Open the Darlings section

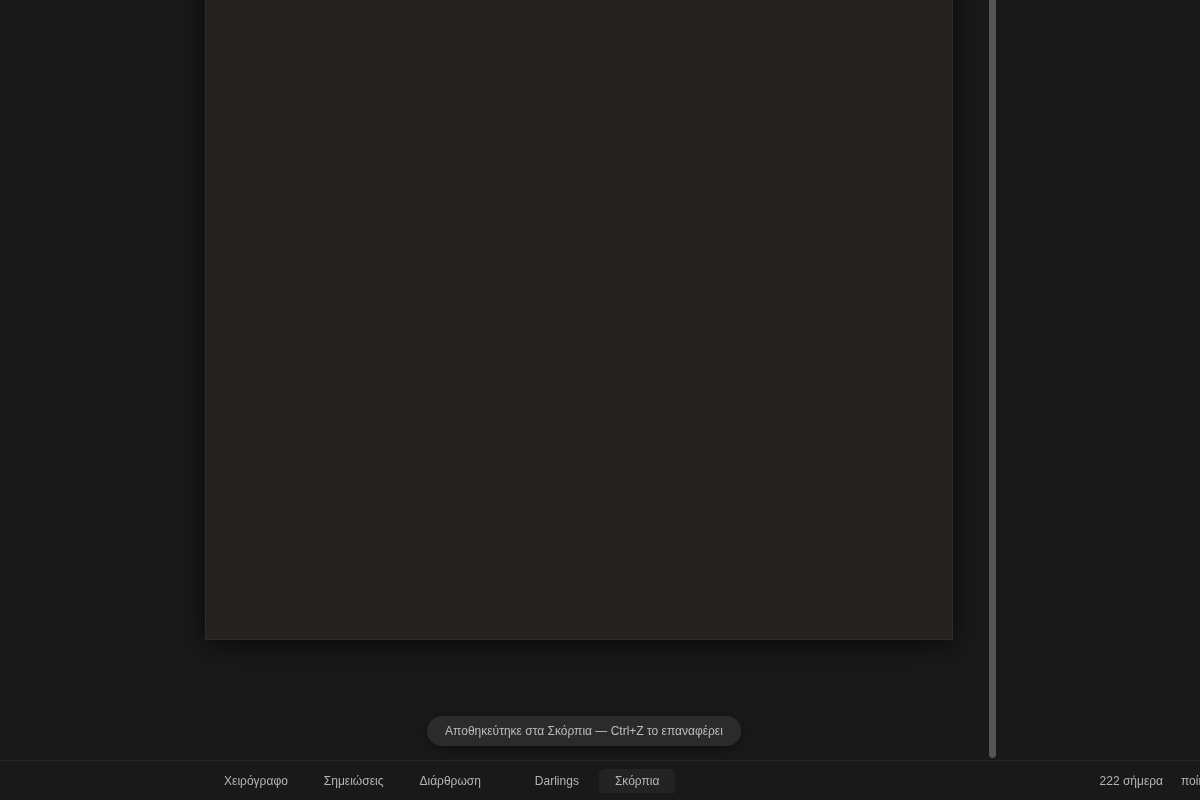click(557, 781)
